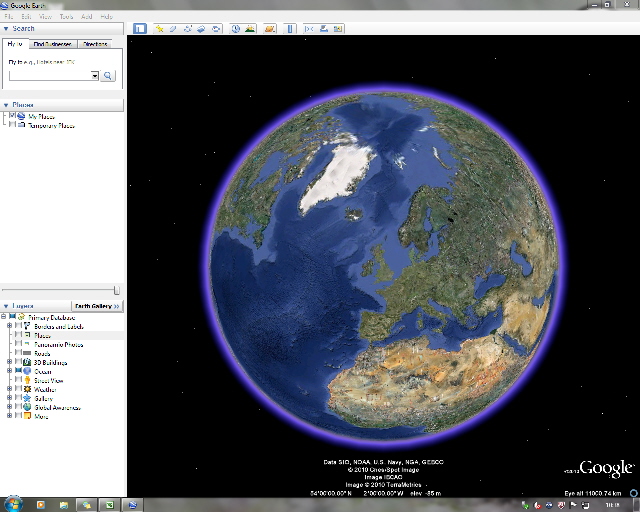Switch to the Find Businesses tab
The image size is (640, 512).
coord(53,44)
